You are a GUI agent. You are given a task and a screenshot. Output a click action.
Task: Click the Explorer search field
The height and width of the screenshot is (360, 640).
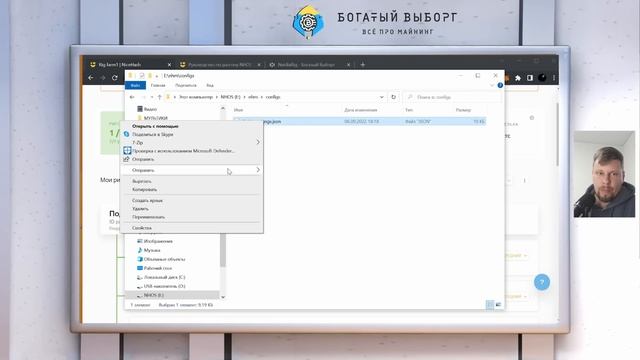coord(452,97)
